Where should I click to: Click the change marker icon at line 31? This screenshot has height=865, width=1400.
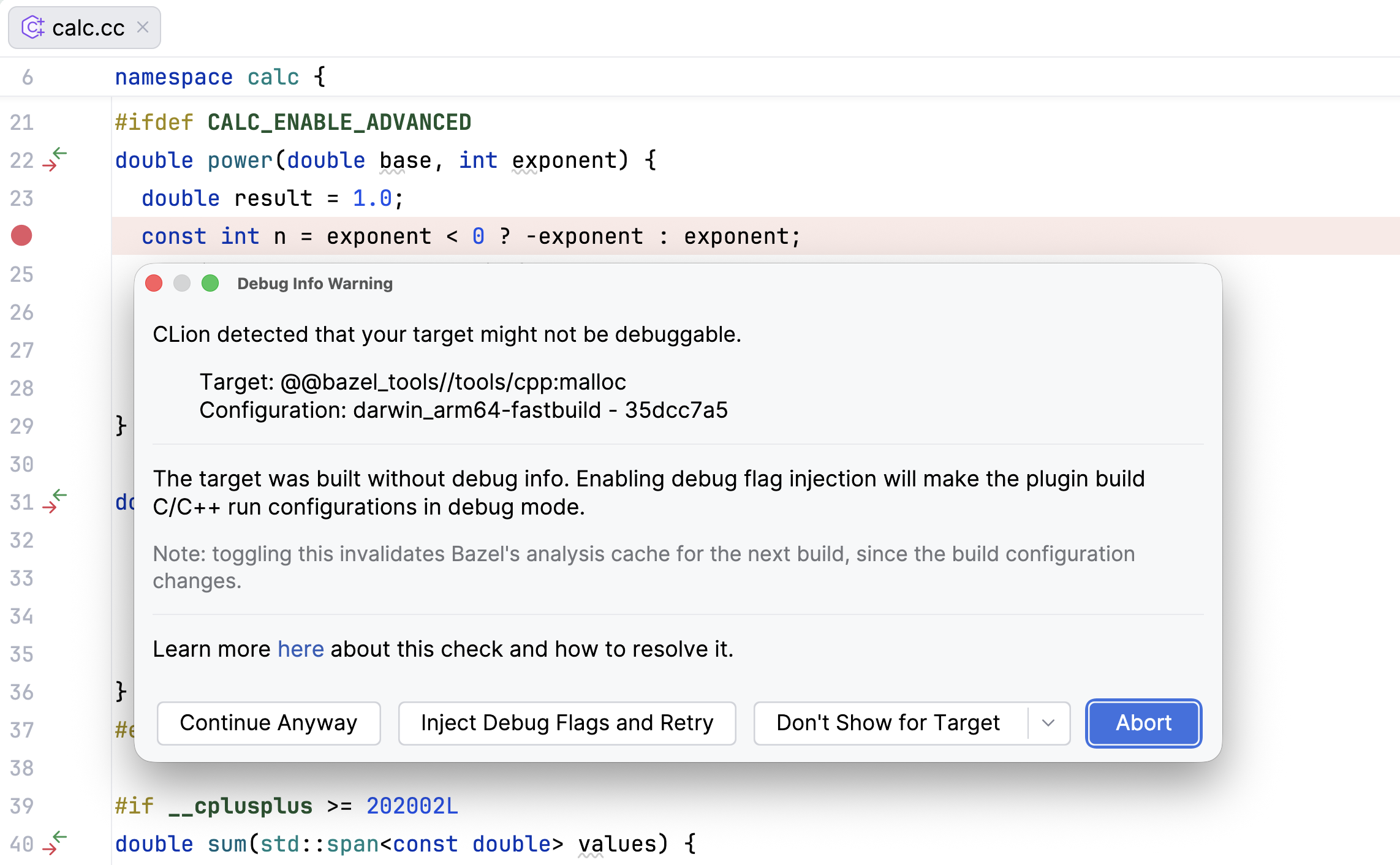click(x=55, y=501)
